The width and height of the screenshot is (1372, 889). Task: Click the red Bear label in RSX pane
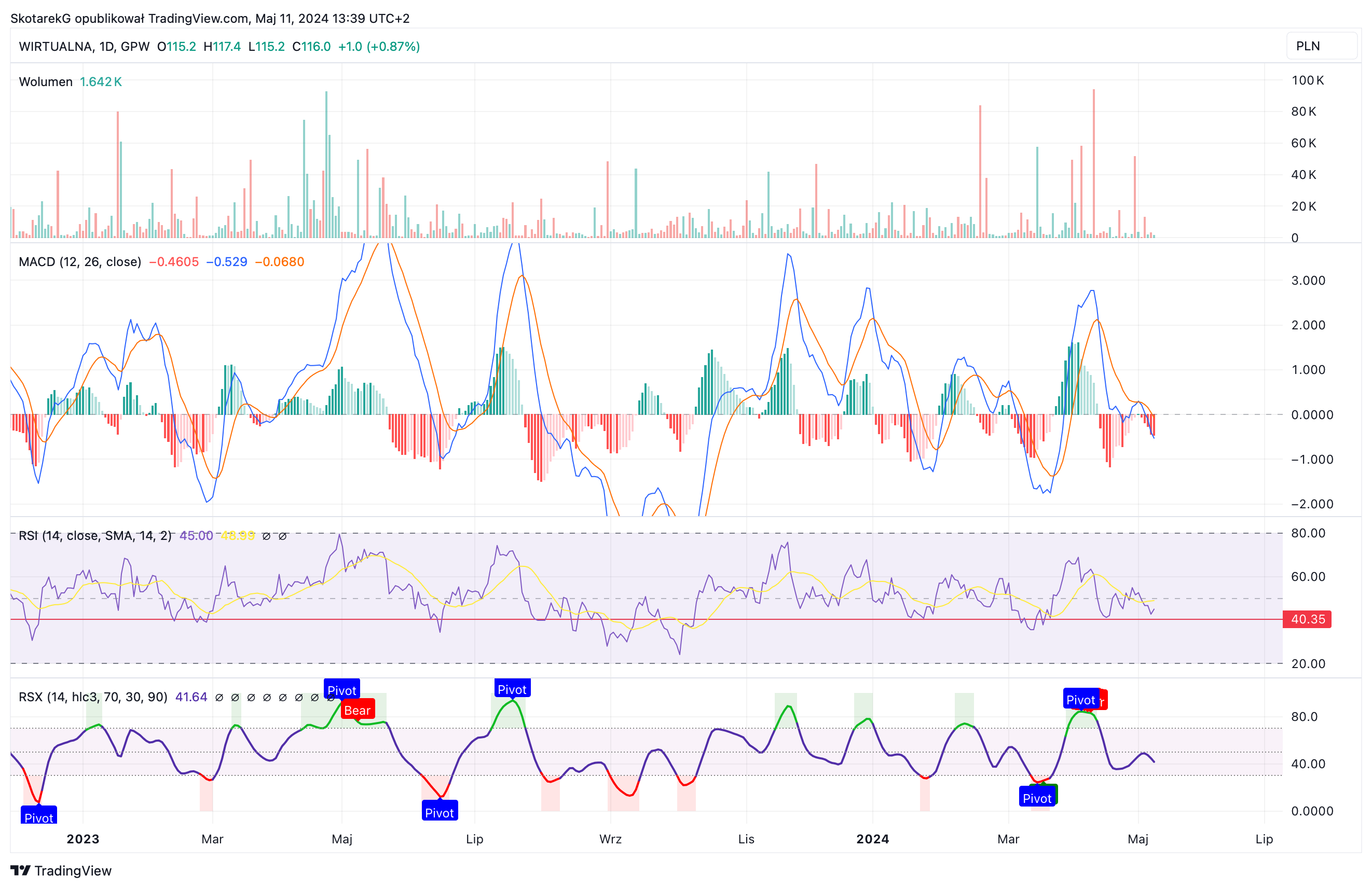click(358, 710)
